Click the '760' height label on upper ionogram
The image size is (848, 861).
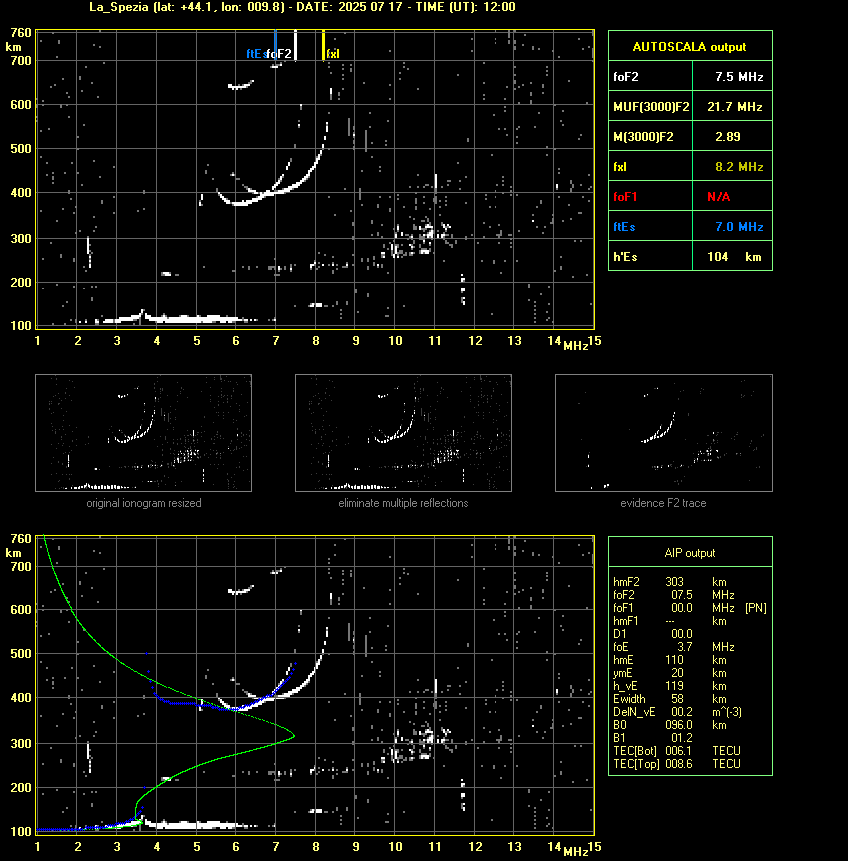[x=21, y=33]
